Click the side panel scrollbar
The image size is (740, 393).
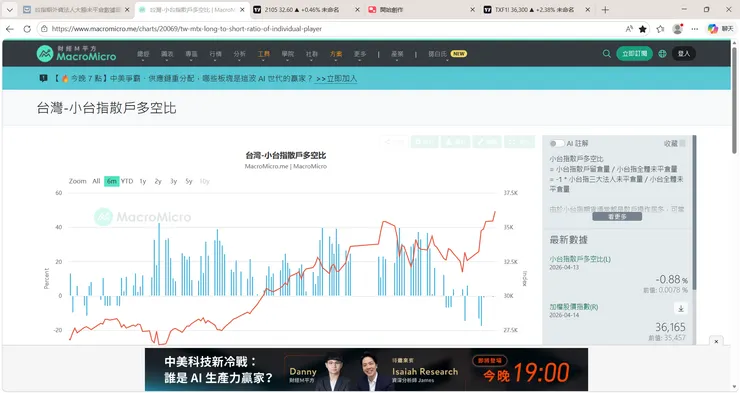point(694,212)
